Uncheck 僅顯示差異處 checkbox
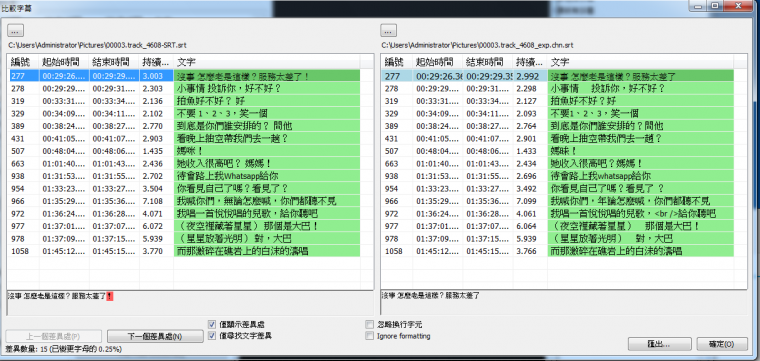 (x=212, y=324)
